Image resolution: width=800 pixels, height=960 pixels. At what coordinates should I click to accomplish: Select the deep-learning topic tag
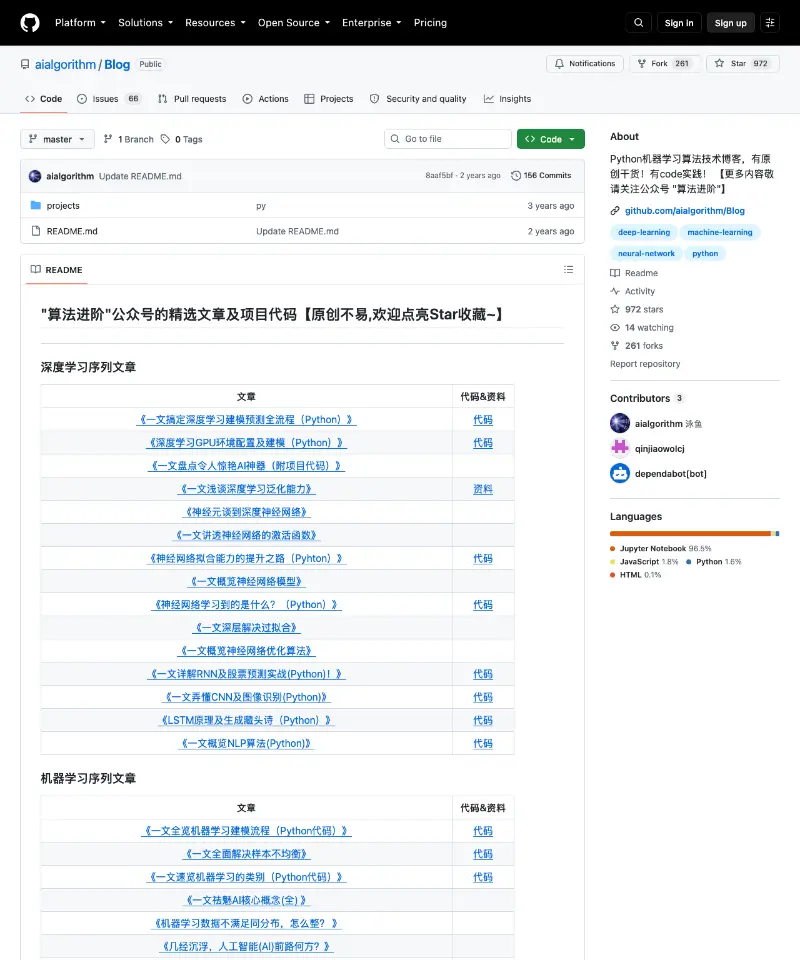tap(644, 232)
